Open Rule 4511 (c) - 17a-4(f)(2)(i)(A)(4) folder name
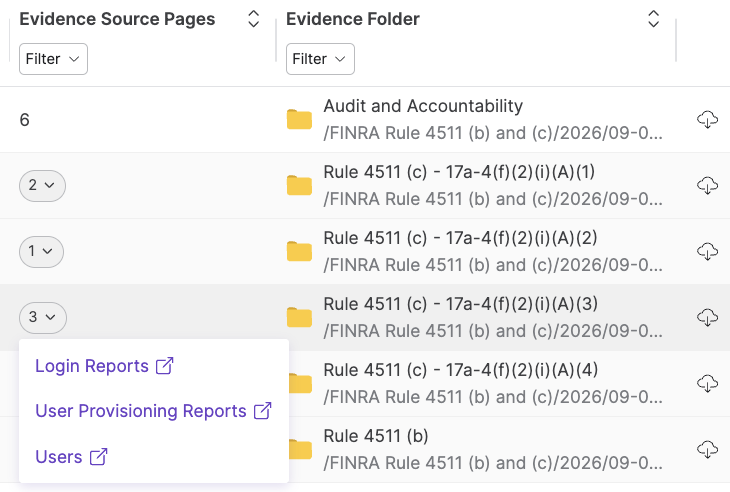The height and width of the screenshot is (492, 730). (460, 371)
